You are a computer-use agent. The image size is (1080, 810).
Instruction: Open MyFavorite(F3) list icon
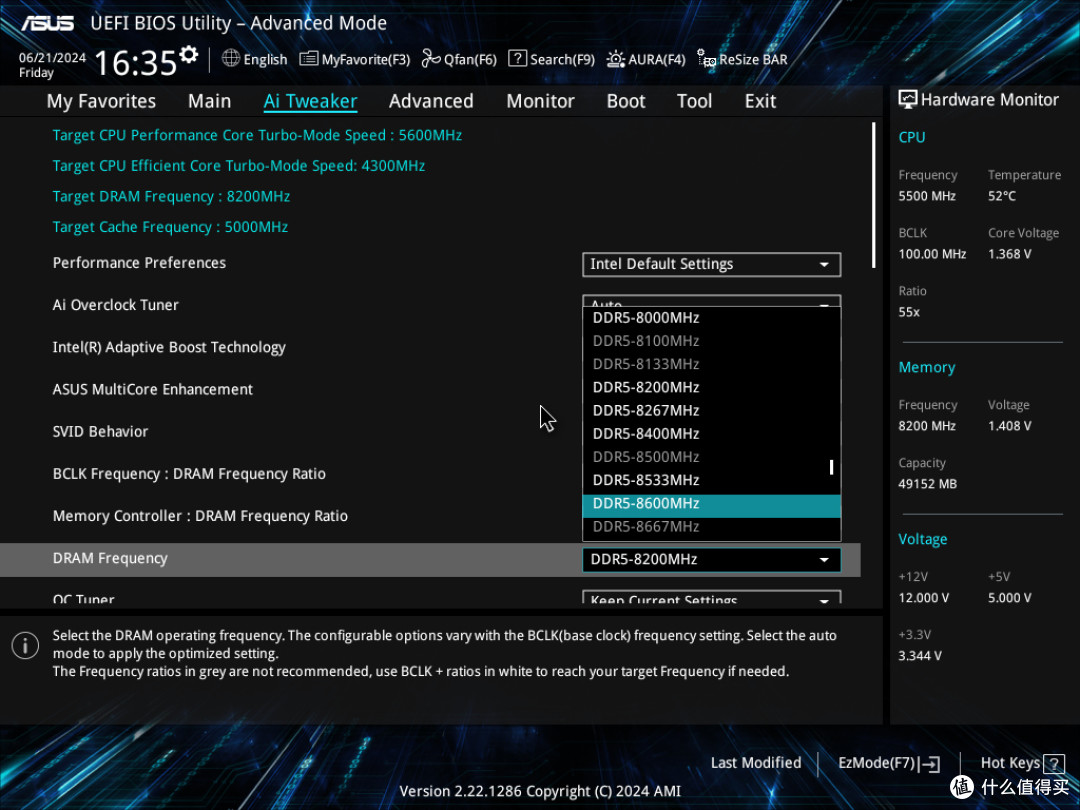[x=309, y=59]
